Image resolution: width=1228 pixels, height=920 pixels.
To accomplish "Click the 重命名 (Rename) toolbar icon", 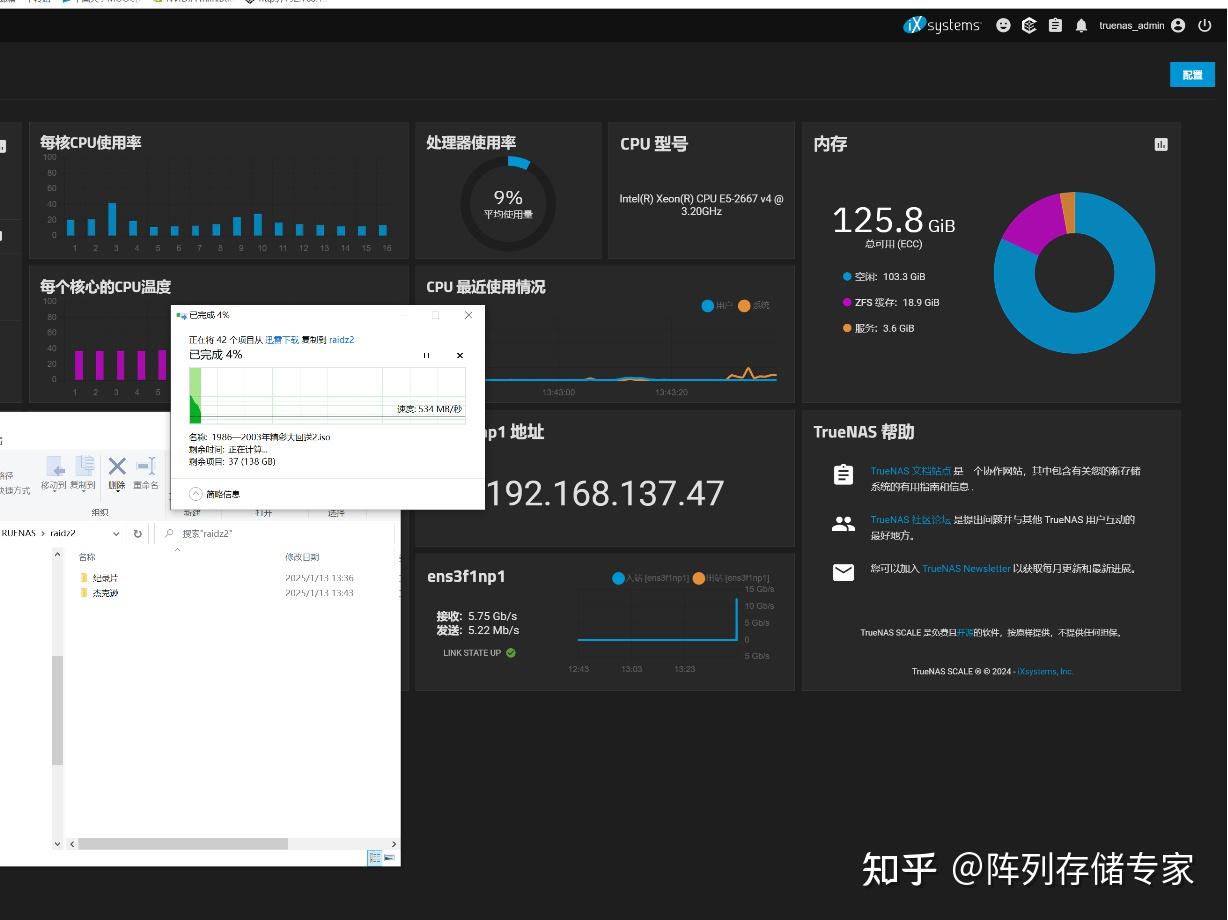I will pos(144,466).
